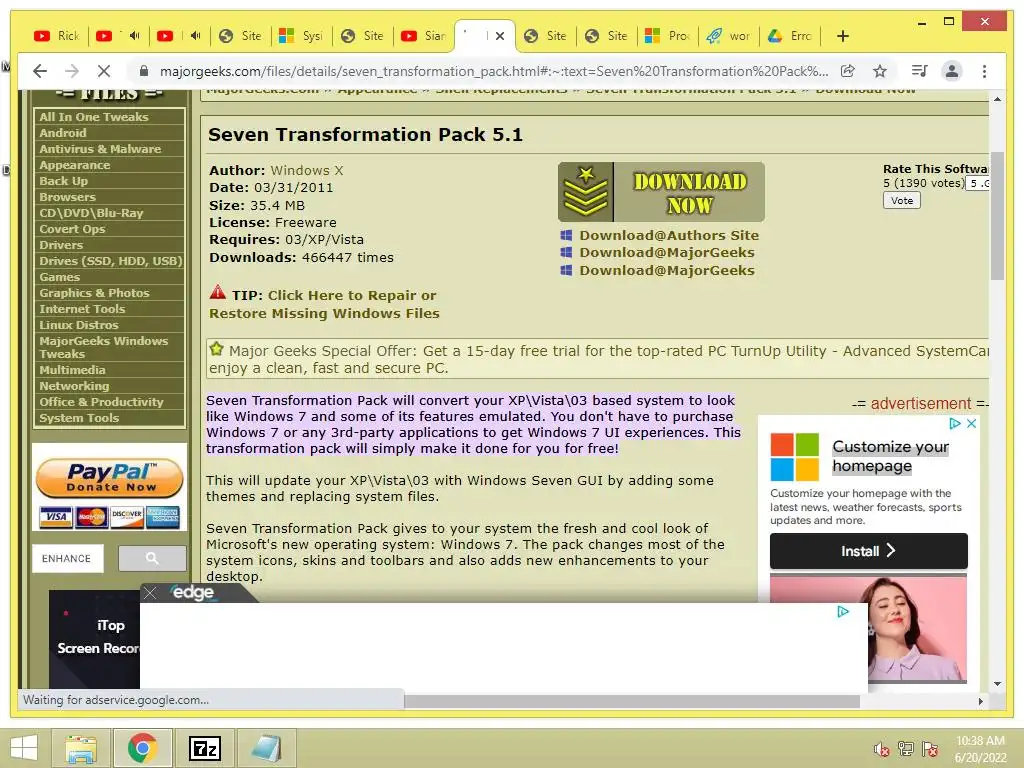The image size is (1024, 768).
Task: Open Drives (SSD, HDD, USB) category
Action: click(109, 261)
